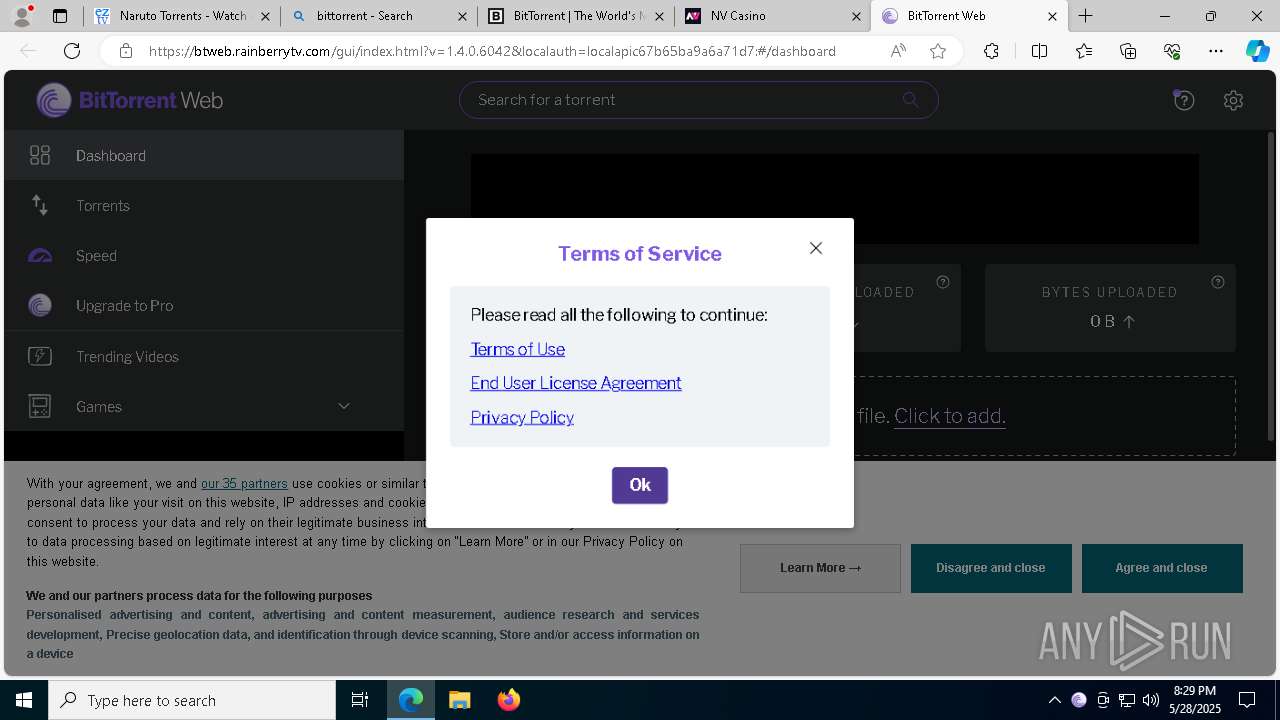The image size is (1280, 720).
Task: Open the End User License Agreement link
Action: point(576,383)
